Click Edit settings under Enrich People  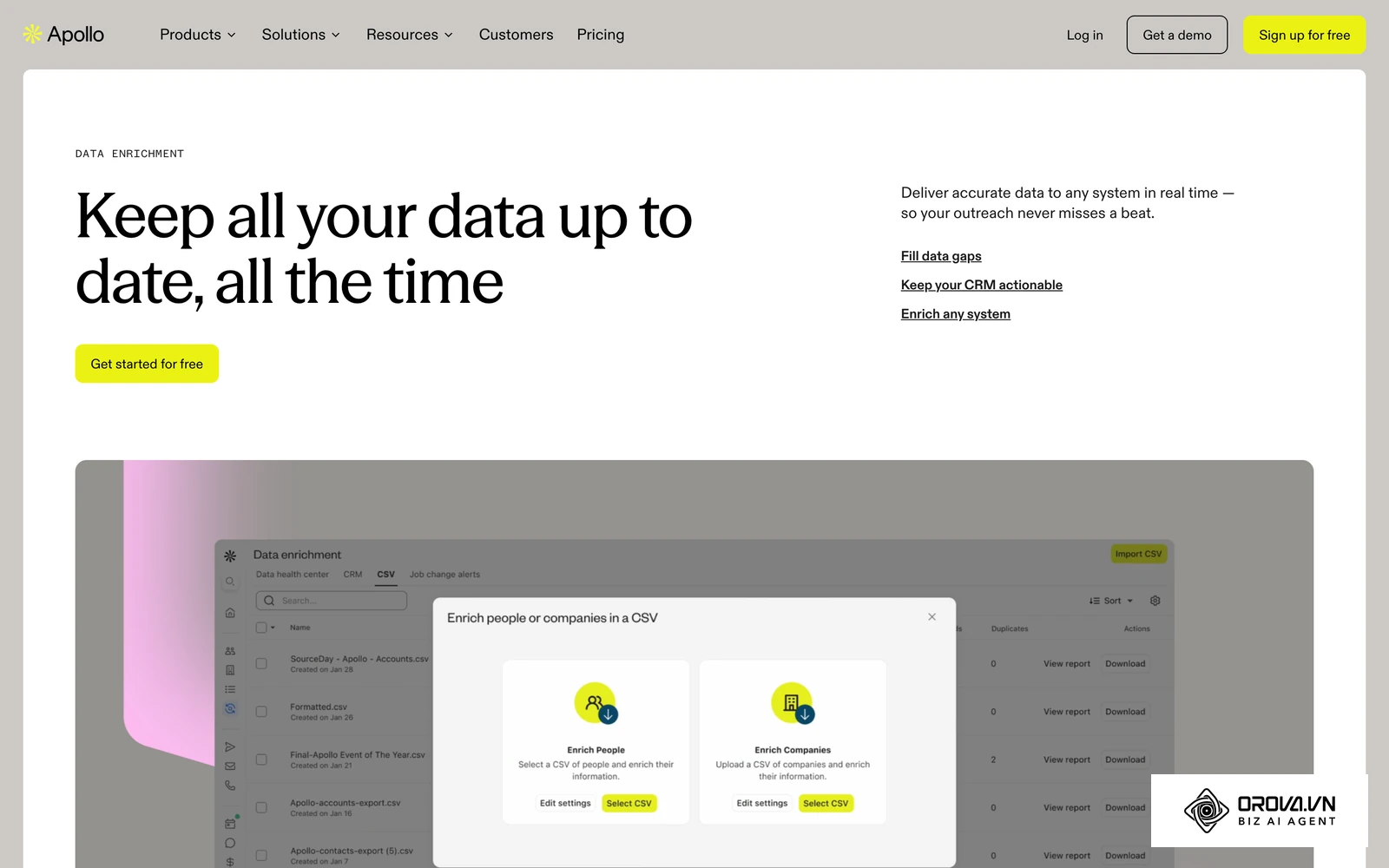[565, 804]
